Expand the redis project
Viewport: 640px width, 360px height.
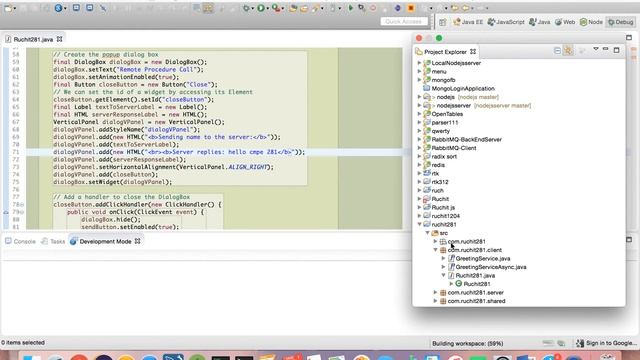(x=419, y=165)
